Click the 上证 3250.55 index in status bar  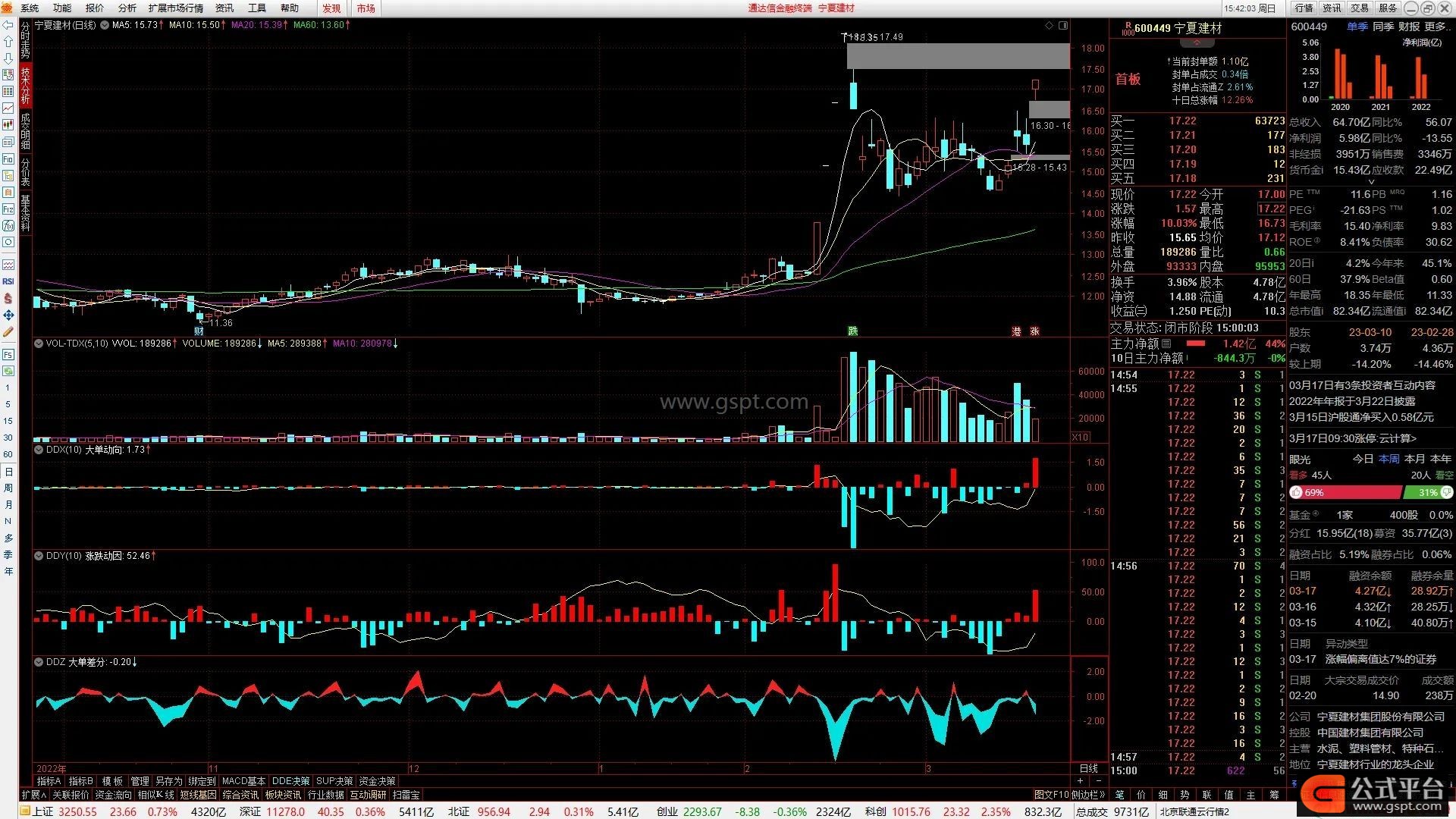point(64,811)
